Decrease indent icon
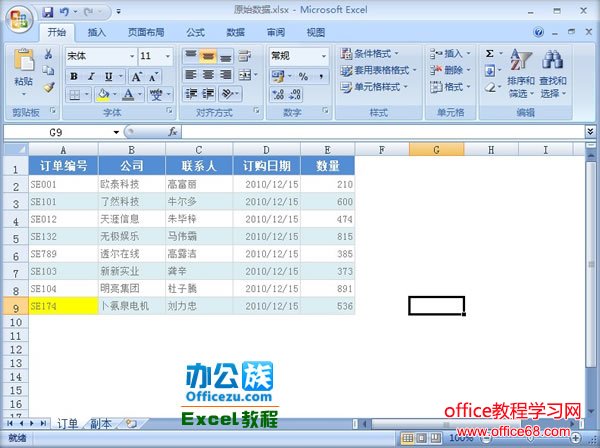The width and height of the screenshot is (600, 448). (190, 94)
